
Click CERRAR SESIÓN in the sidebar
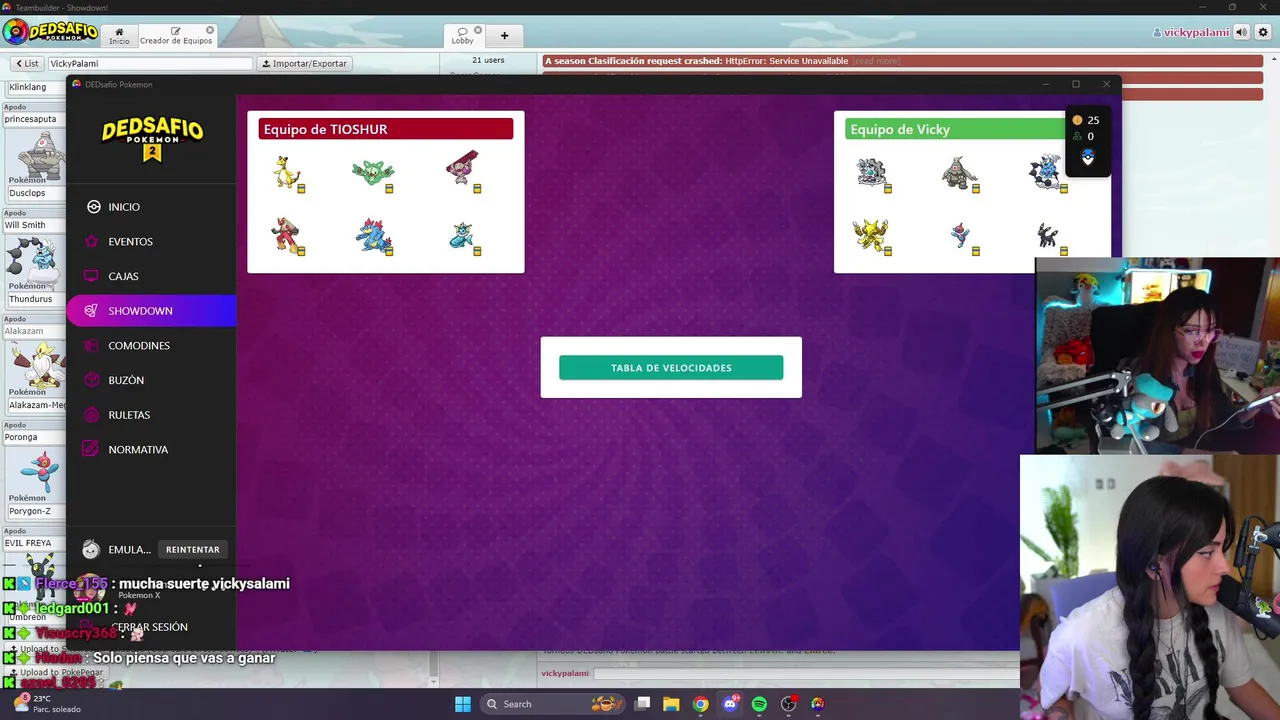coord(149,627)
